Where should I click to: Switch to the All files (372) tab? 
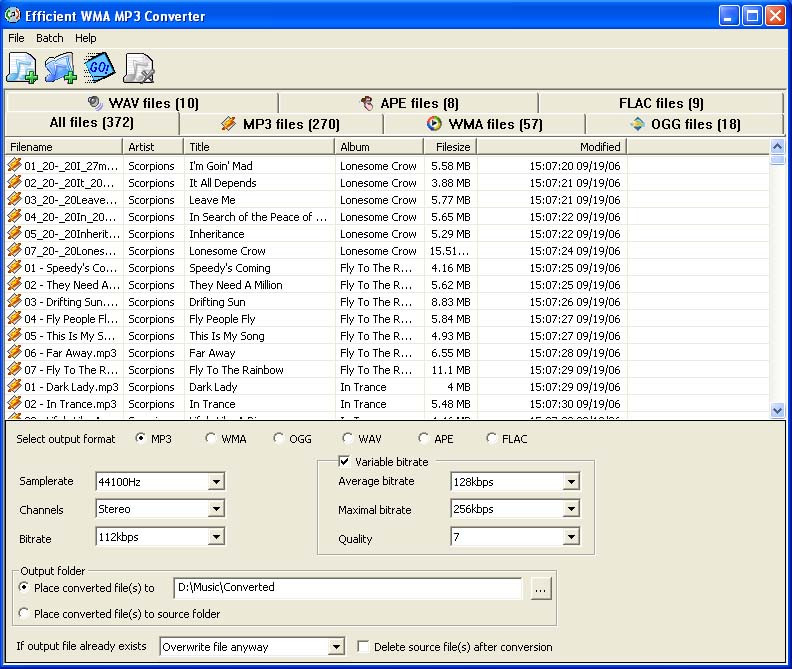coord(92,123)
